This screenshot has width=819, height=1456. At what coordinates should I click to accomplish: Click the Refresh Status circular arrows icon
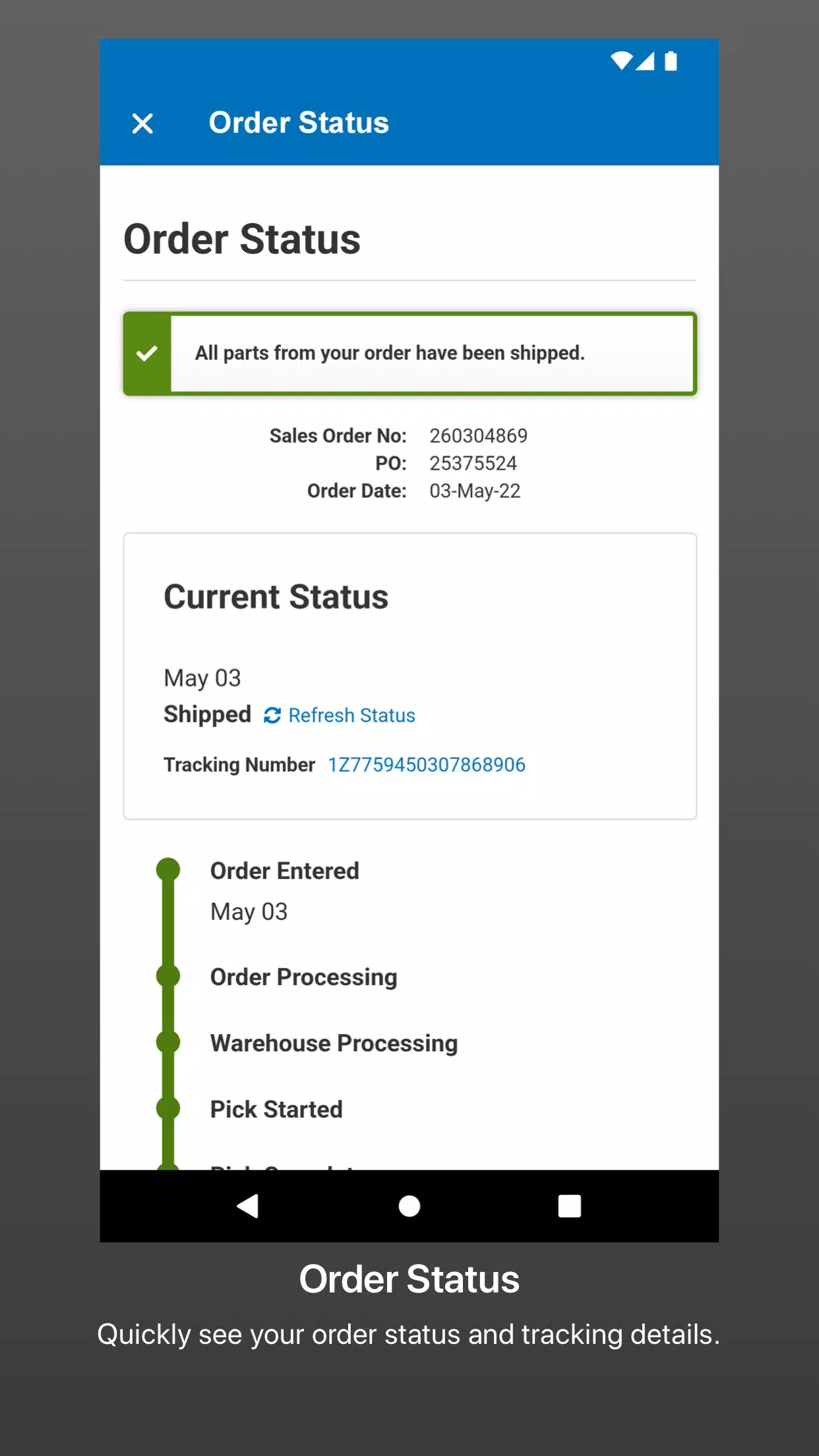(x=272, y=715)
